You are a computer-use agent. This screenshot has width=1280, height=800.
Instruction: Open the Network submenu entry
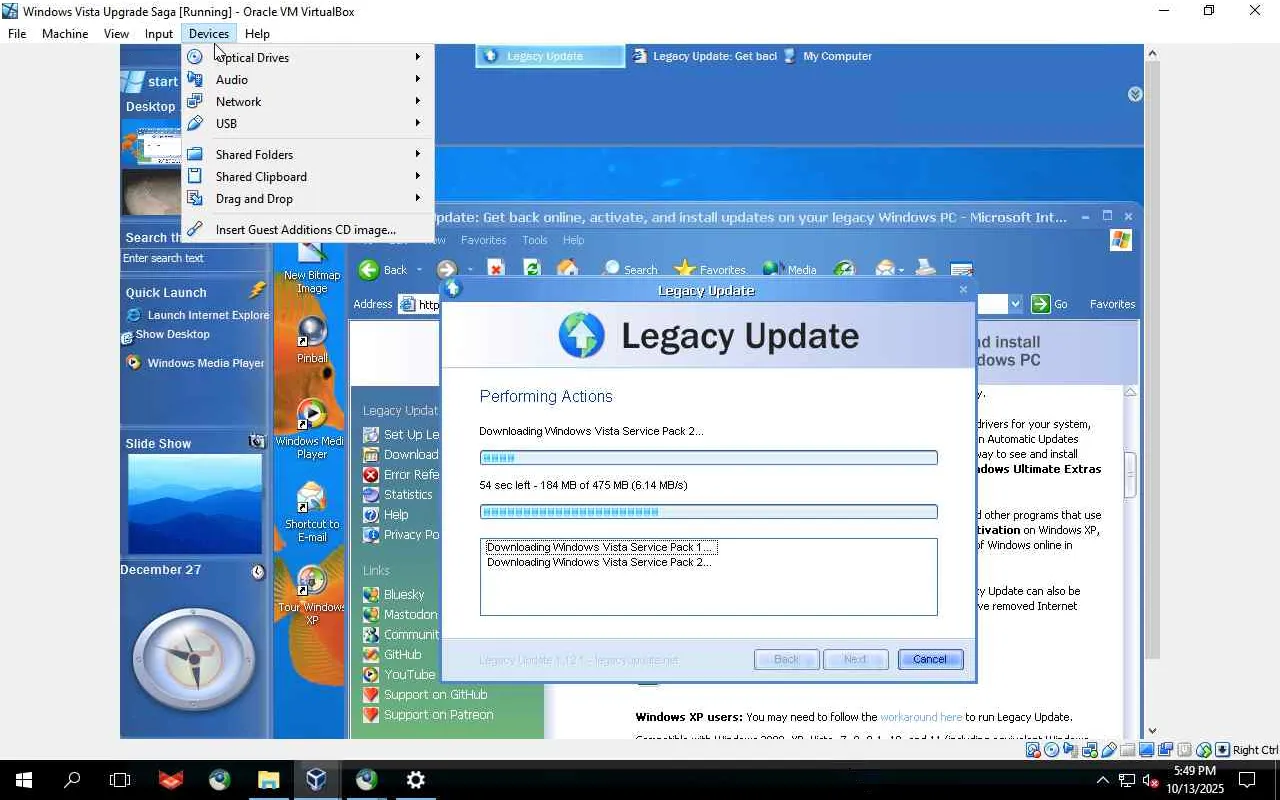(307, 101)
